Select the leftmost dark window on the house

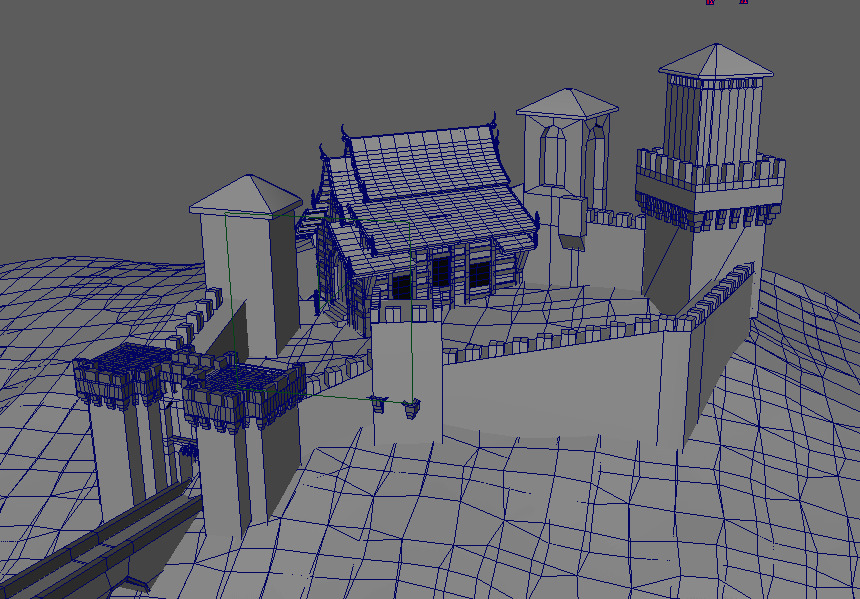(x=401, y=285)
